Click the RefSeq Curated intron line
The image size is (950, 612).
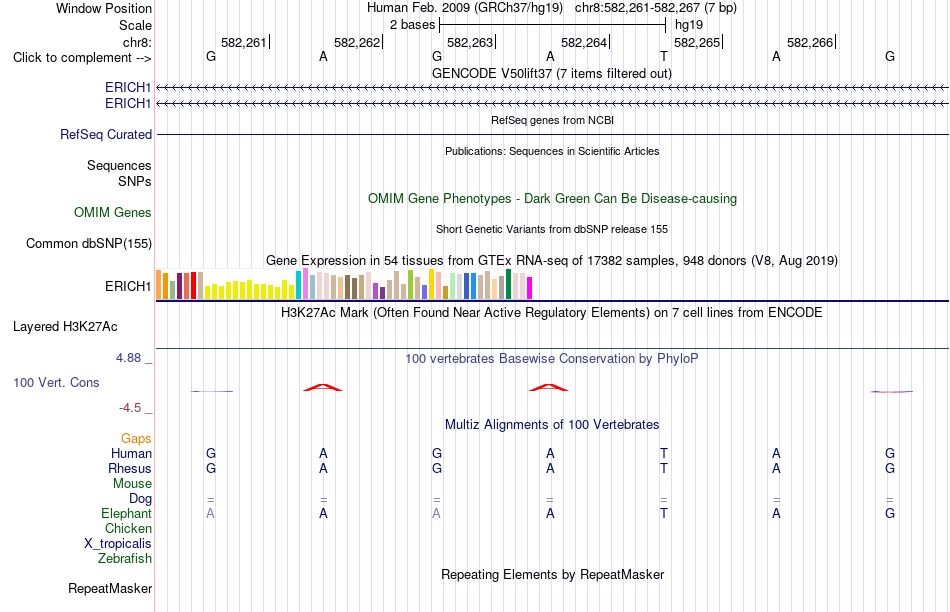552,134
